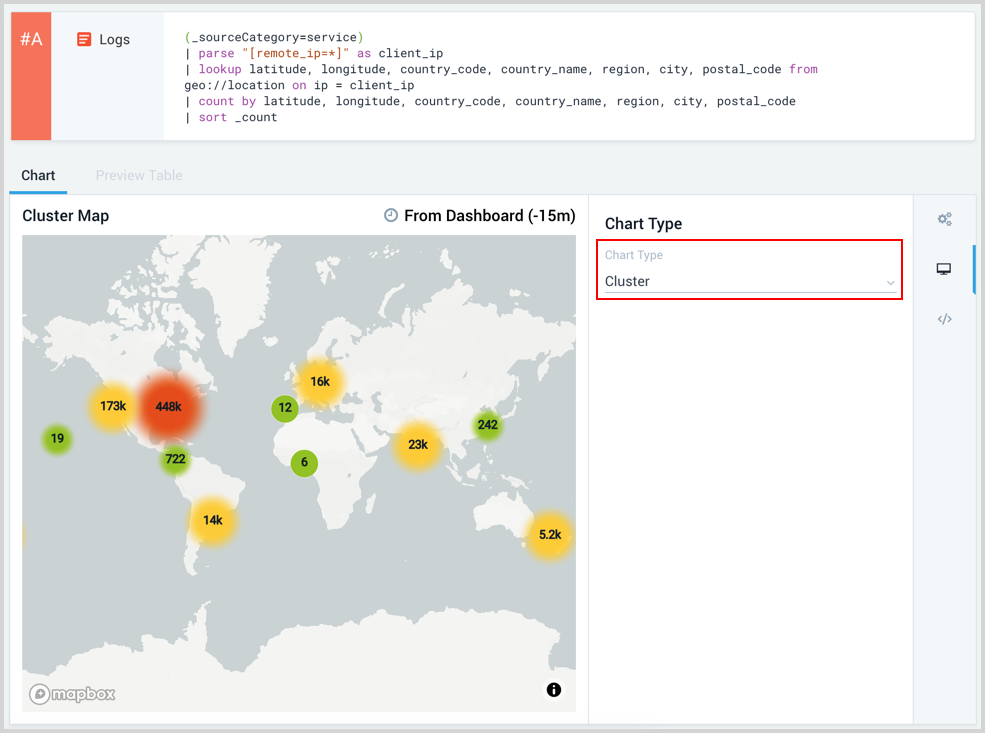Open the JSON code view icon
The width and height of the screenshot is (985, 733).
944,319
